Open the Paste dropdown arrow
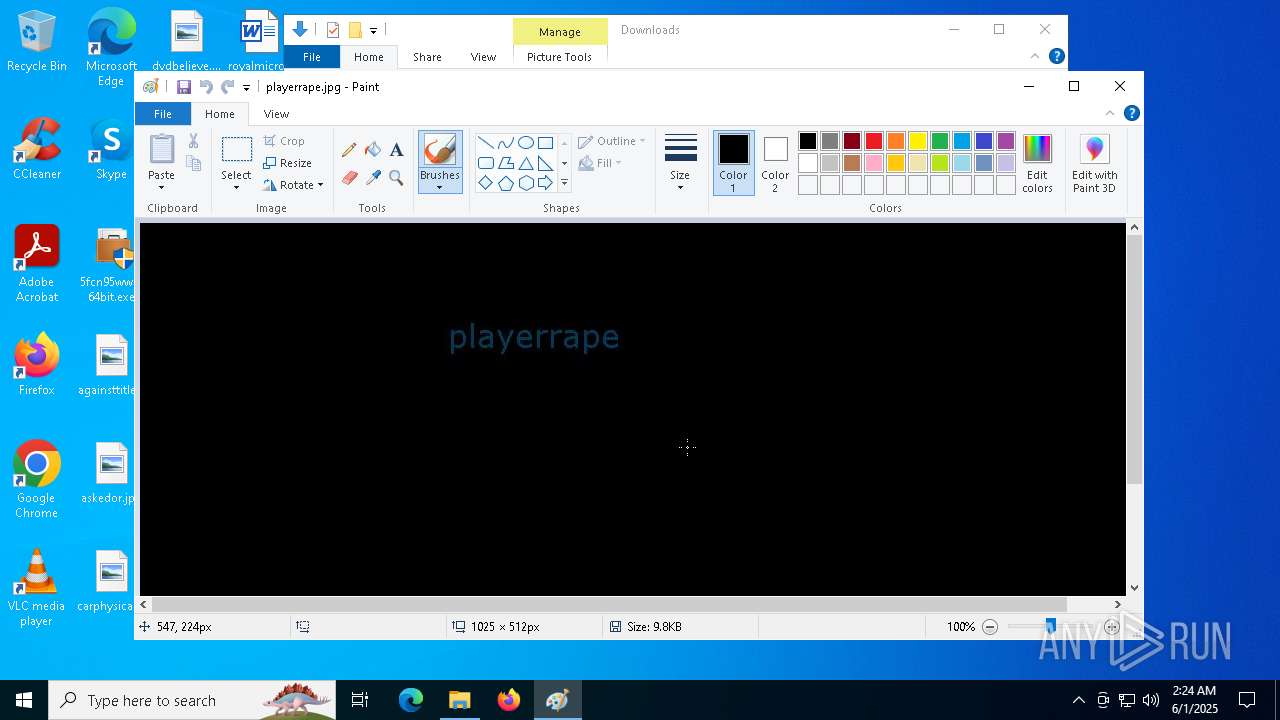 [x=161, y=187]
